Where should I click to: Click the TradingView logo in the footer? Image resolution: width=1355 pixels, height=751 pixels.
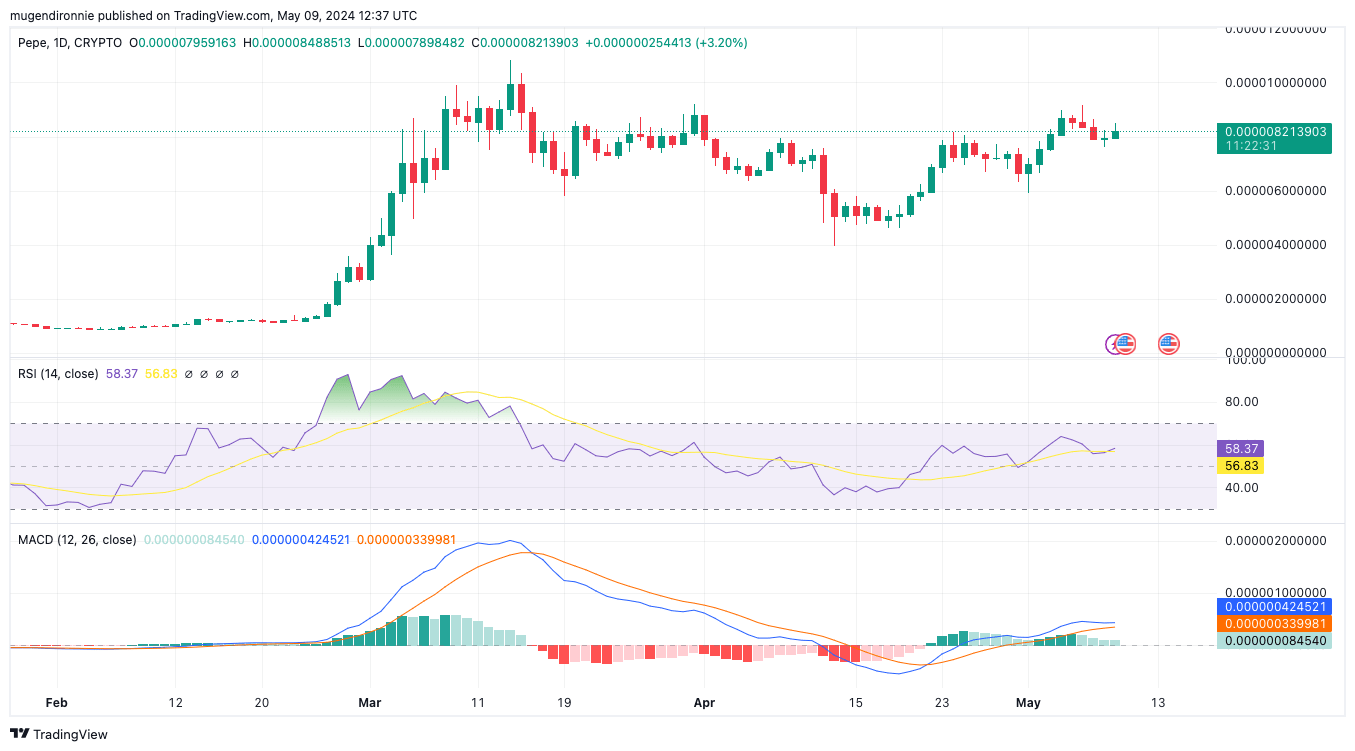coord(59,734)
